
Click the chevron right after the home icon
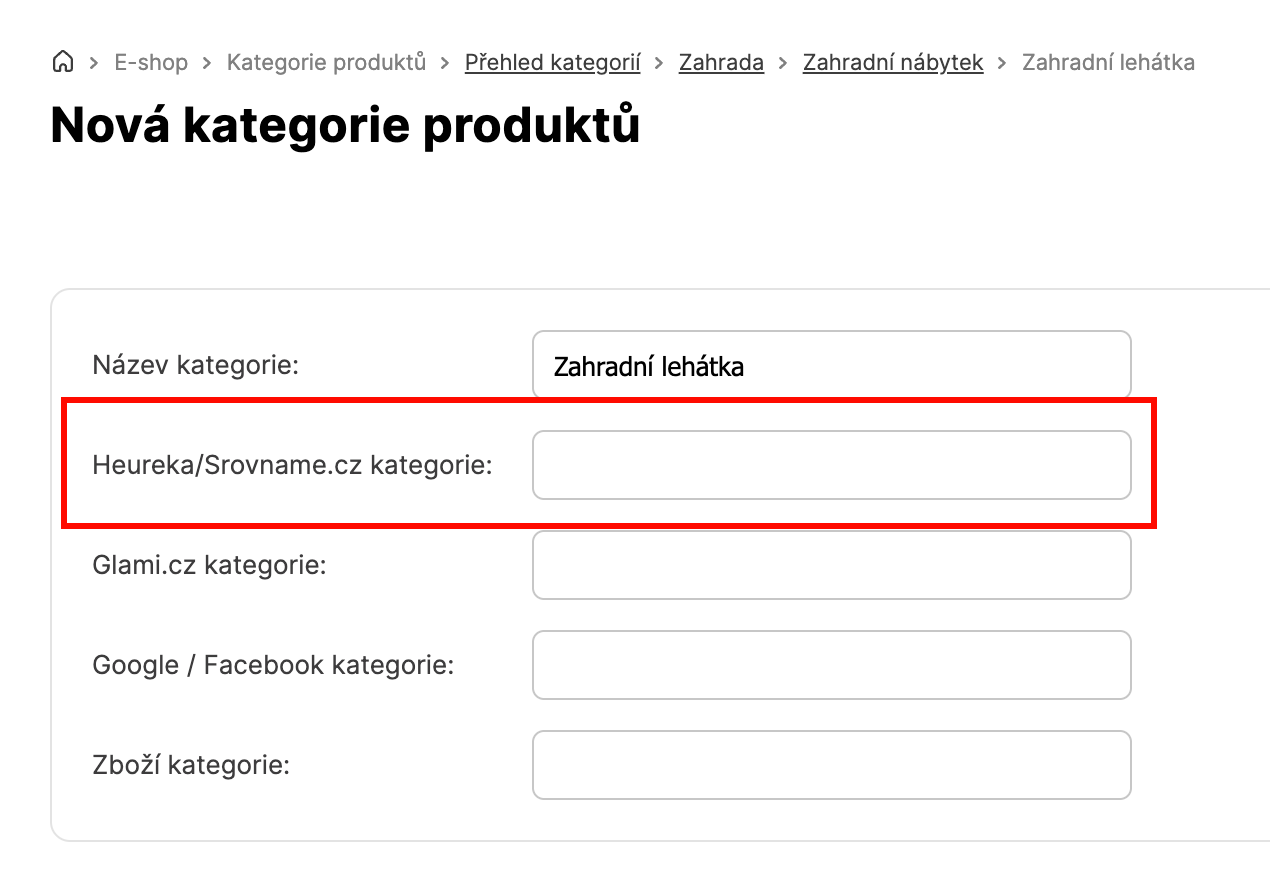click(94, 63)
